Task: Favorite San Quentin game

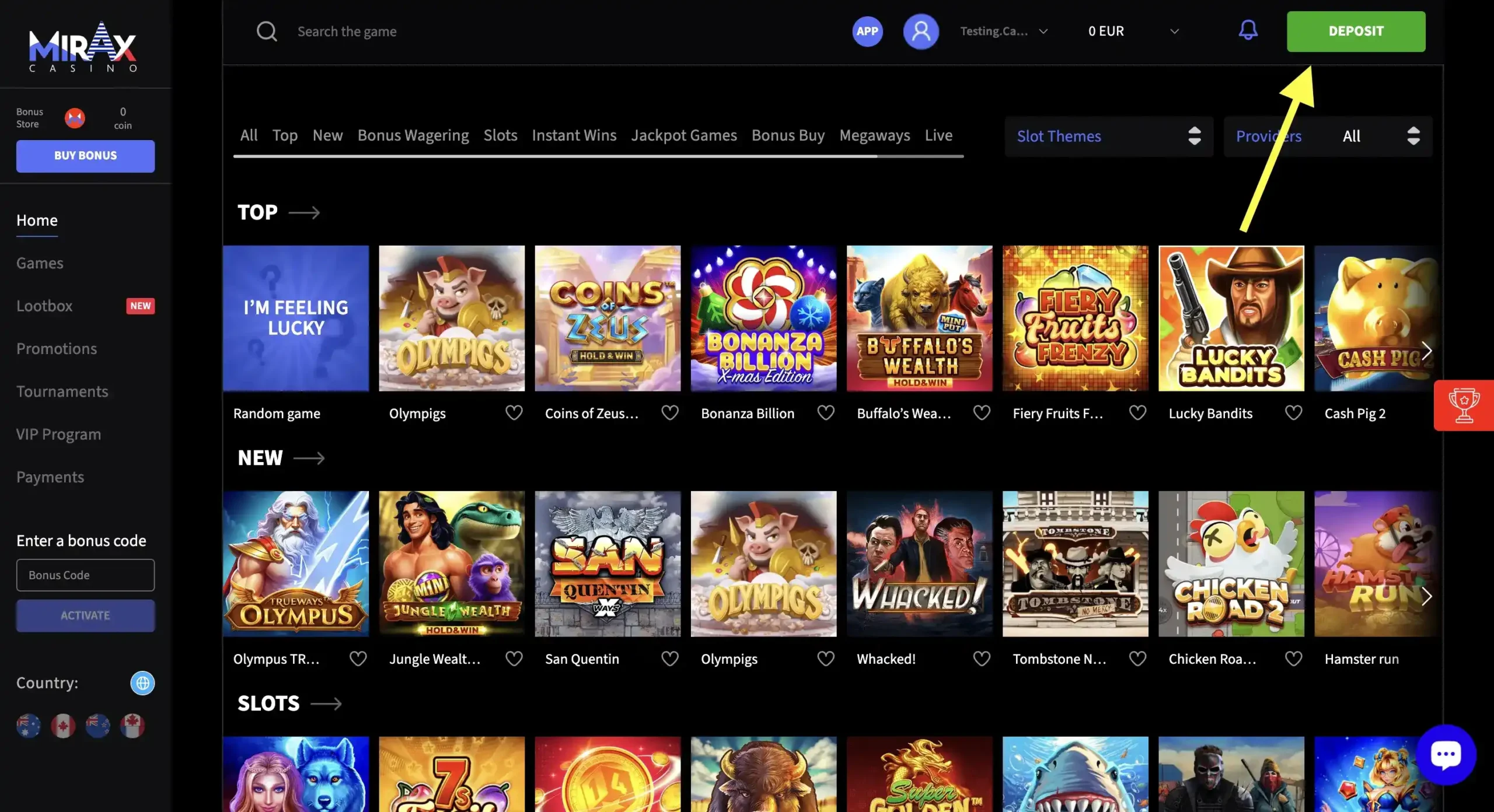Action: 670,659
